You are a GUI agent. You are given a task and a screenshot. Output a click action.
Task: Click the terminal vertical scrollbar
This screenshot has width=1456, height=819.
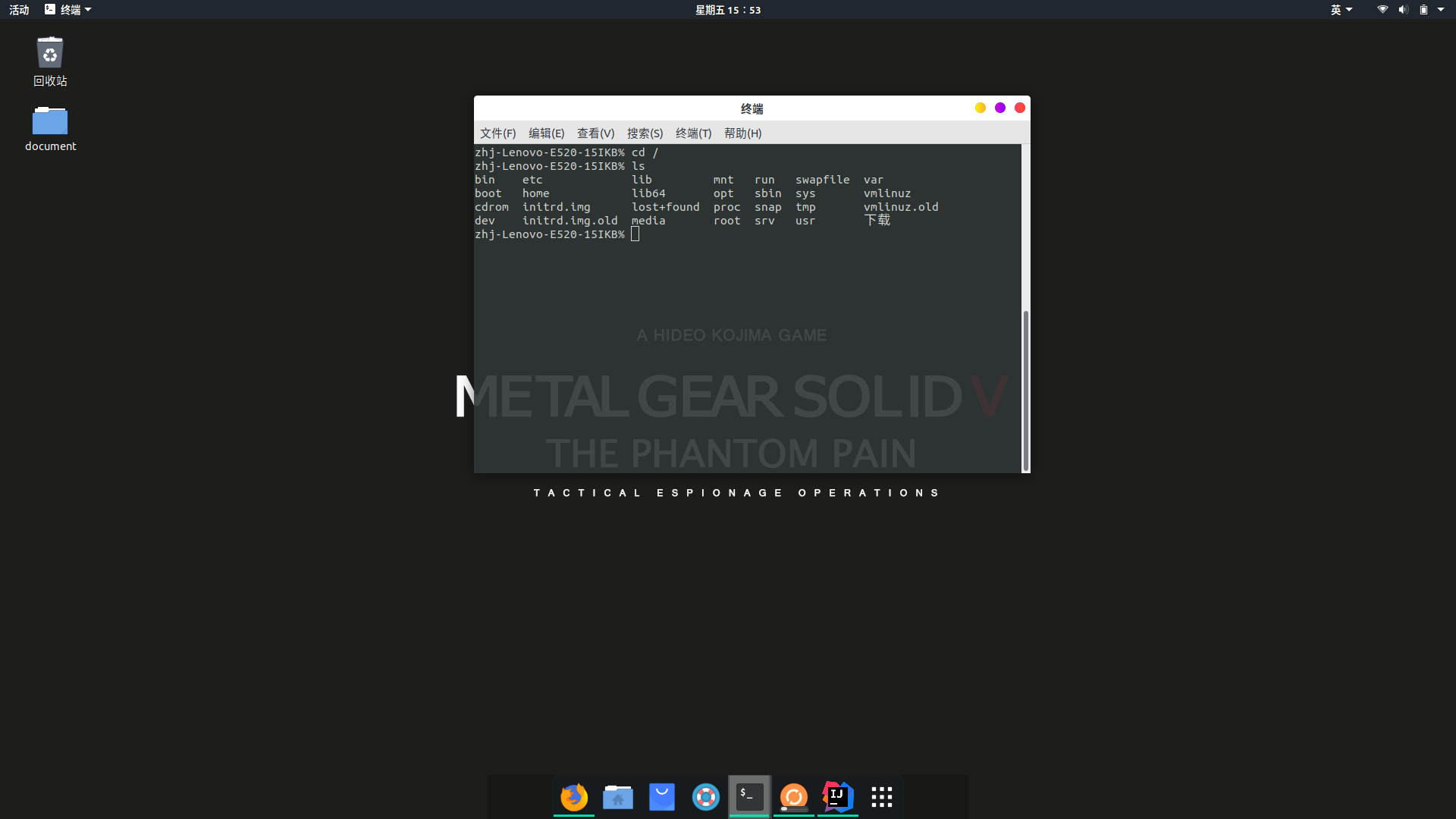point(1025,391)
